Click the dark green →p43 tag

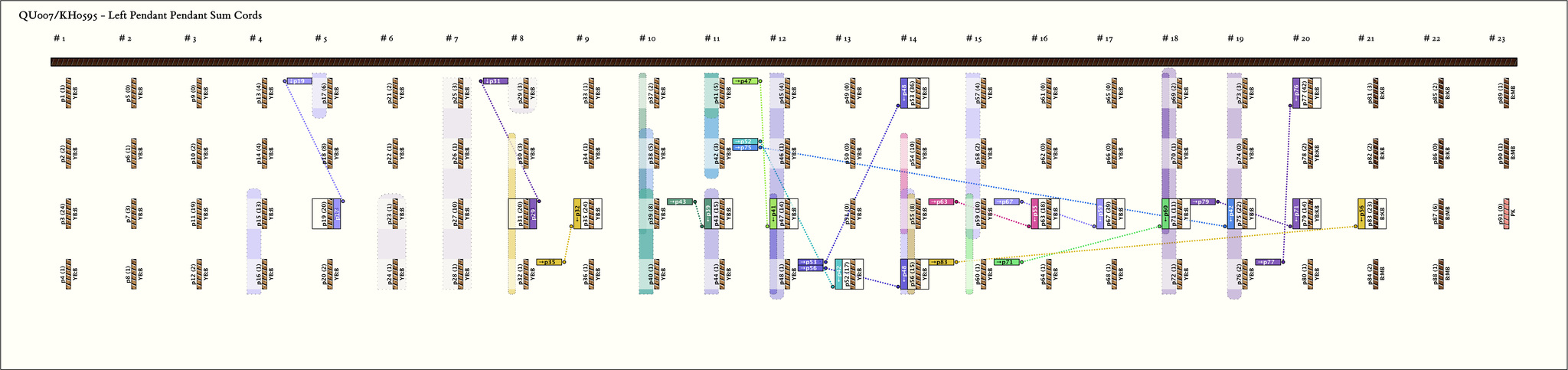(679, 201)
